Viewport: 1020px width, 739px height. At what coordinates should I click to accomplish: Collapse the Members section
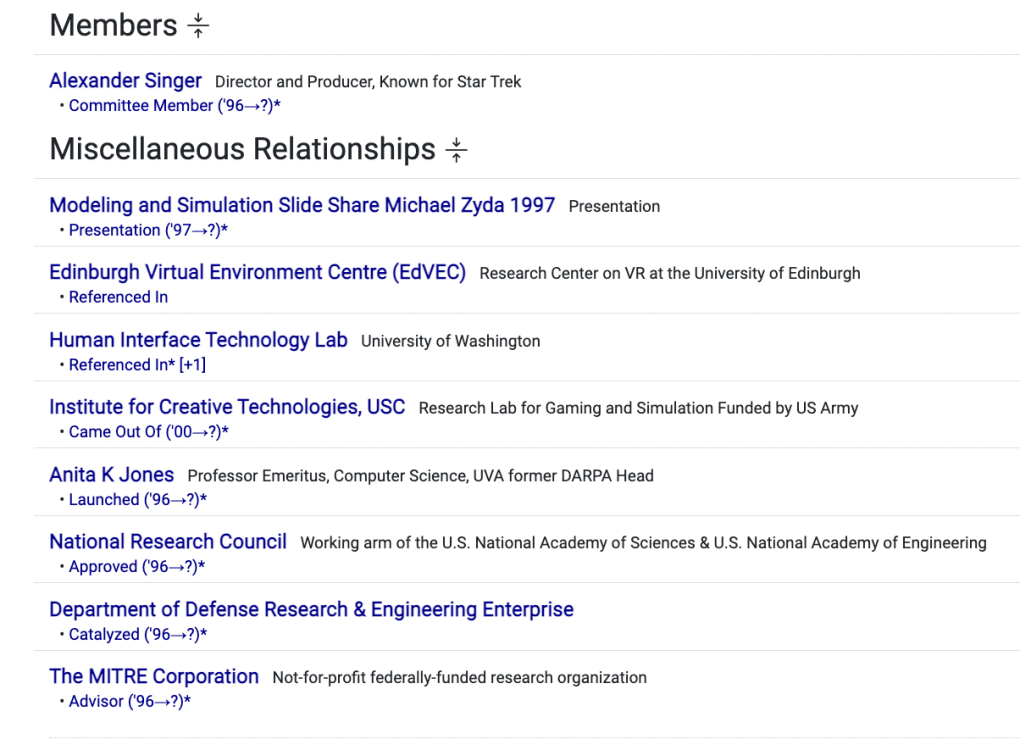(x=198, y=26)
